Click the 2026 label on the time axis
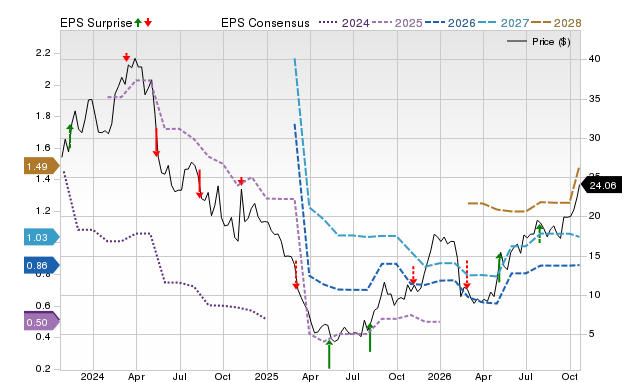Image resolution: width=640 pixels, height=382 pixels. coord(439,376)
